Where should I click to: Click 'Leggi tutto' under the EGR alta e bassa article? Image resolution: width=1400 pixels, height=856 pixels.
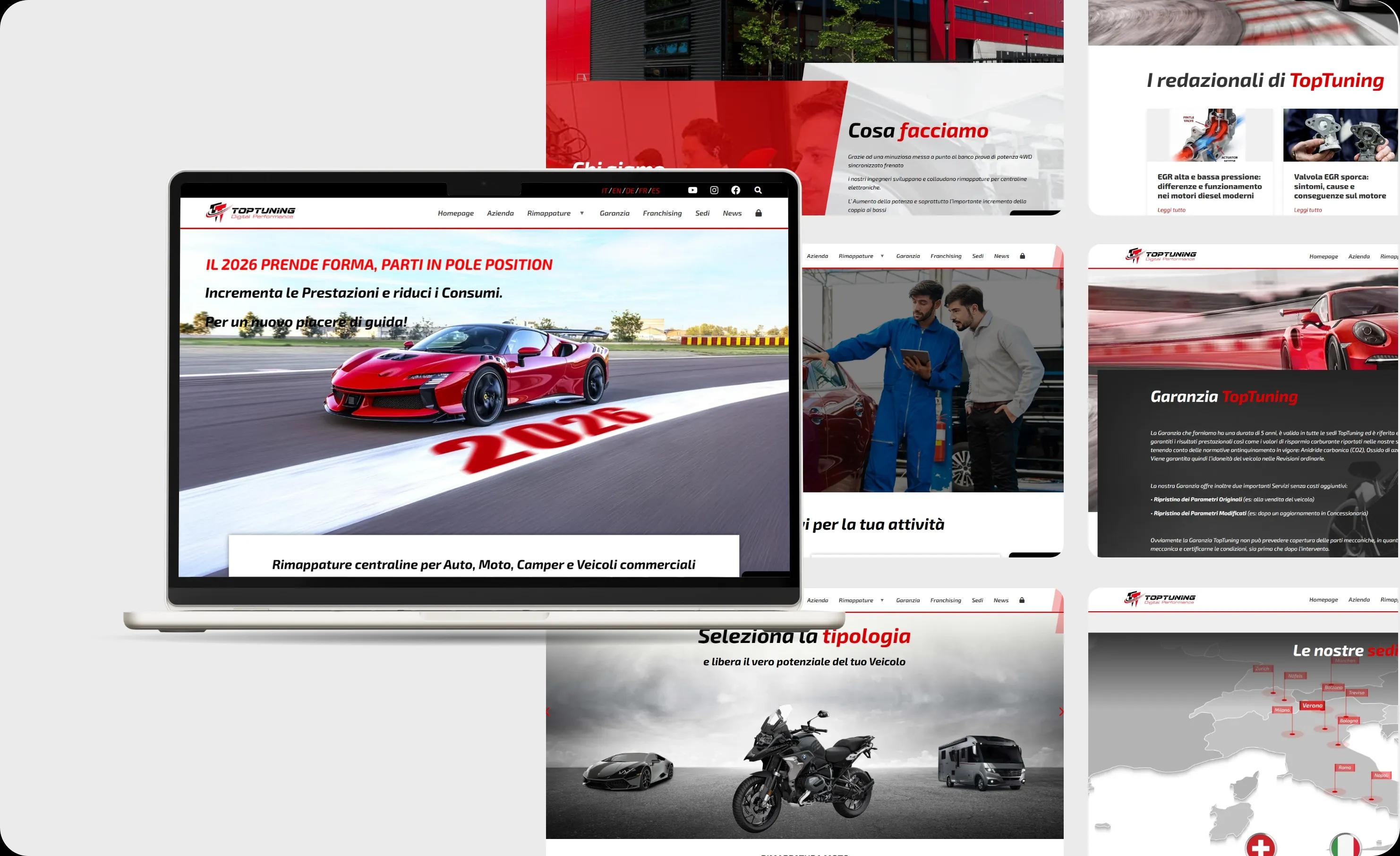pos(1171,210)
